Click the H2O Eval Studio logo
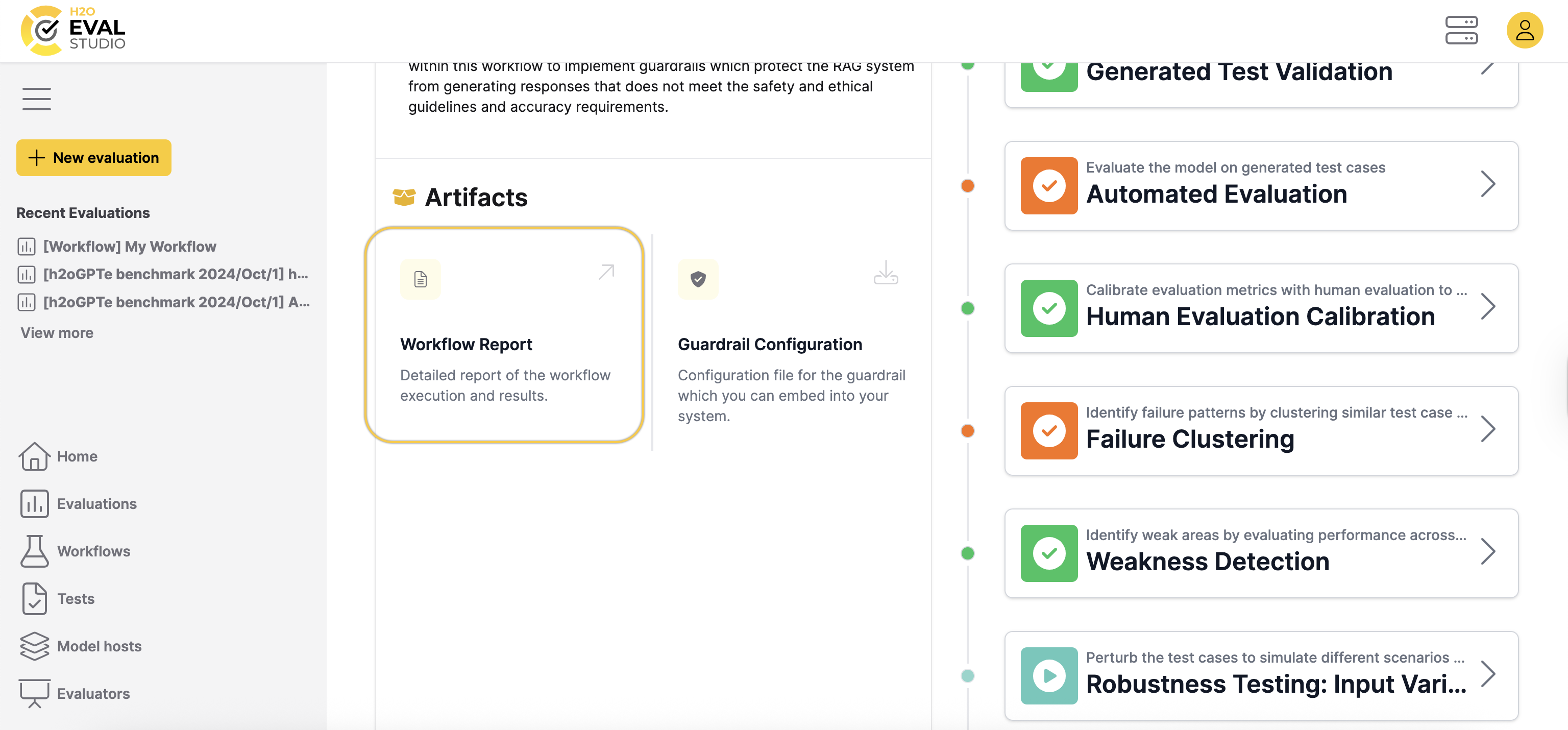Viewport: 1568px width, 730px height. [73, 30]
